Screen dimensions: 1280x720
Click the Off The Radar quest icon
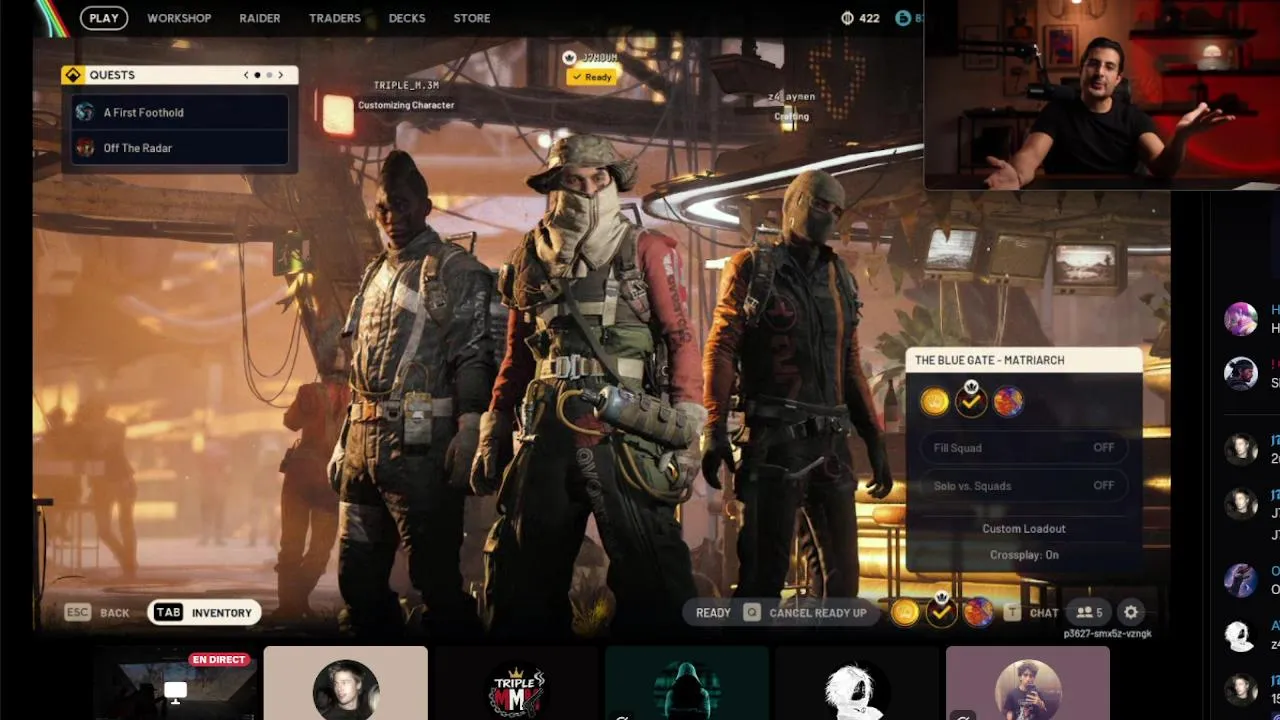[85, 147]
